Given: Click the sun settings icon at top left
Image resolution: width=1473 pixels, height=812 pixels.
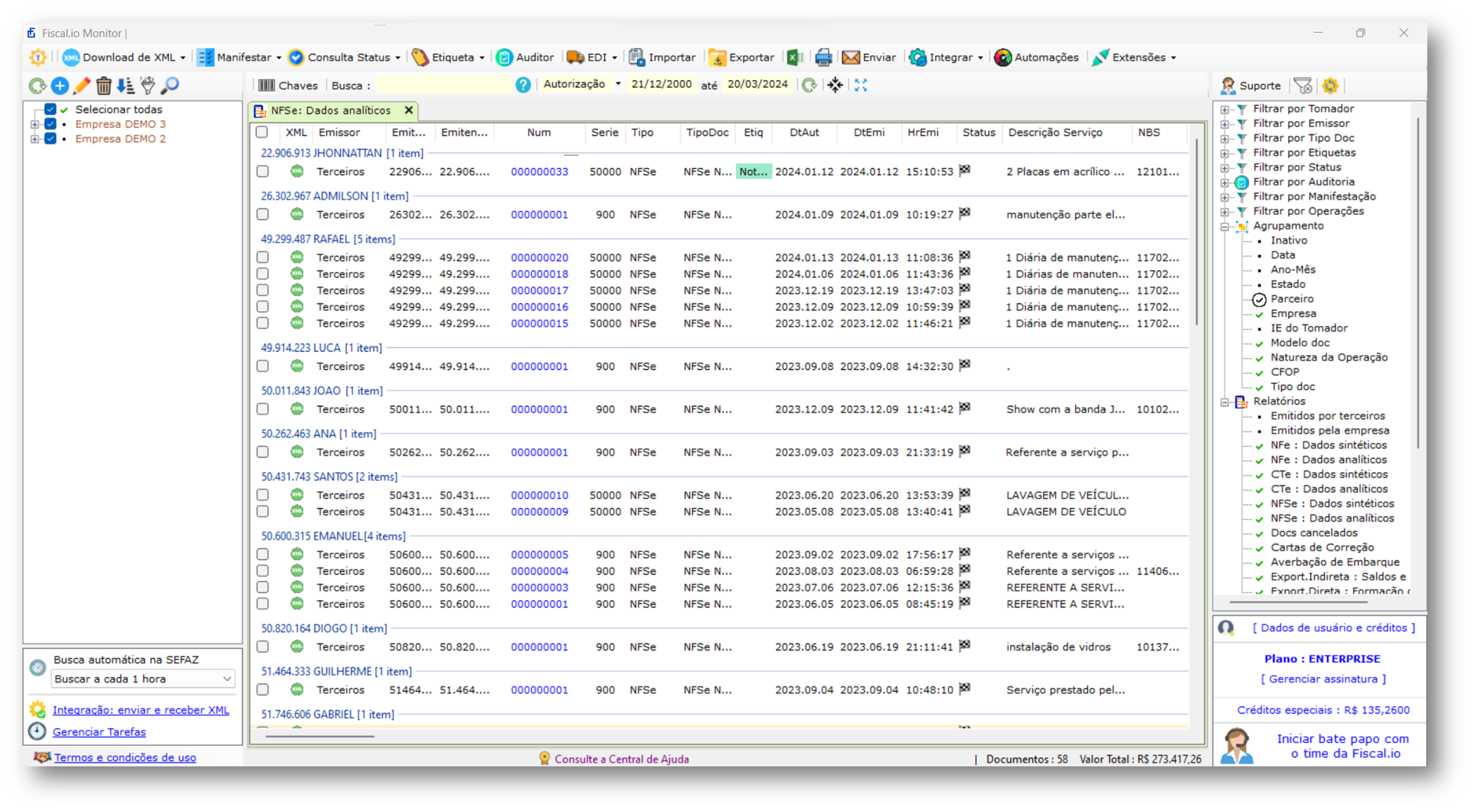Looking at the screenshot, I should pyautogui.click(x=38, y=58).
